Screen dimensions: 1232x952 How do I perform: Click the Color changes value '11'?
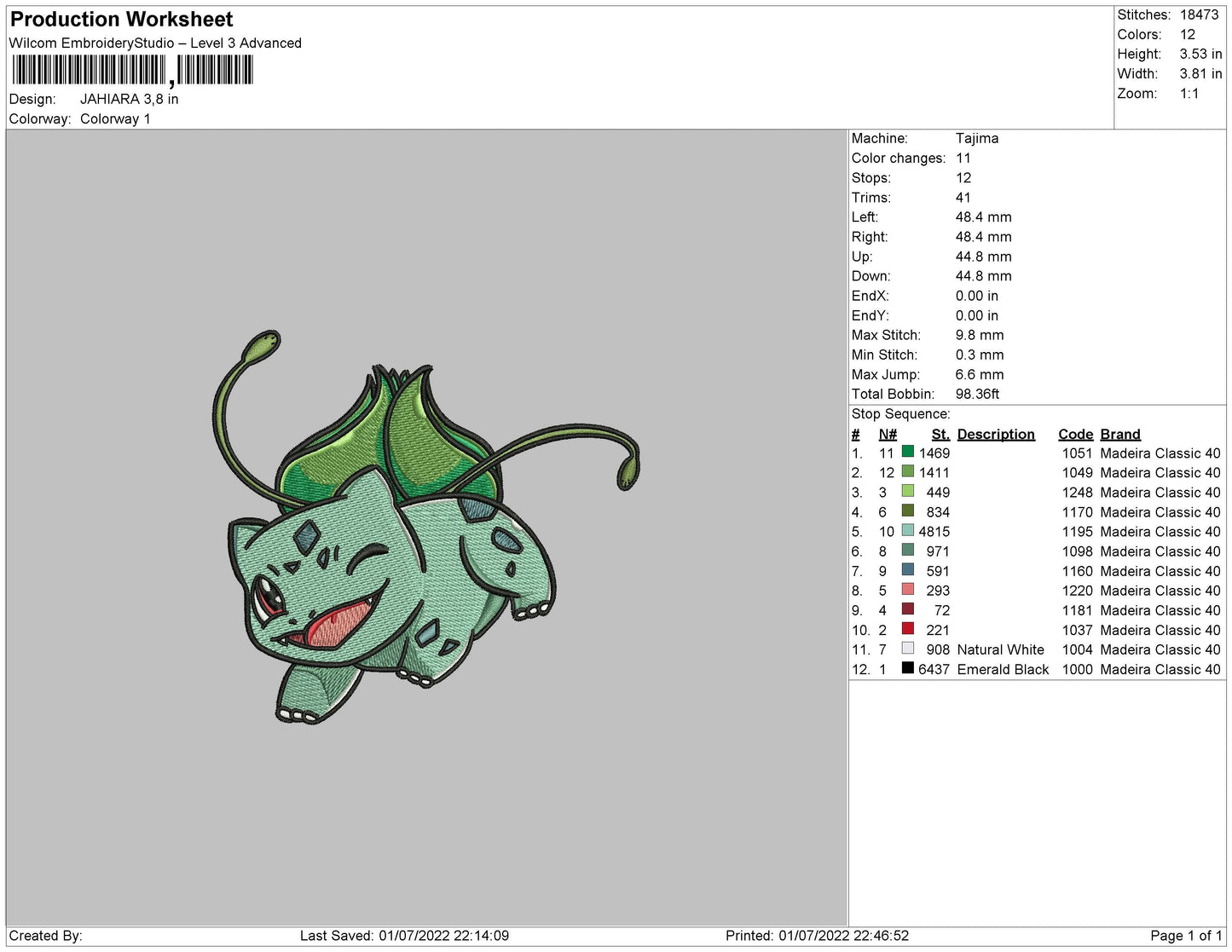pyautogui.click(x=963, y=158)
